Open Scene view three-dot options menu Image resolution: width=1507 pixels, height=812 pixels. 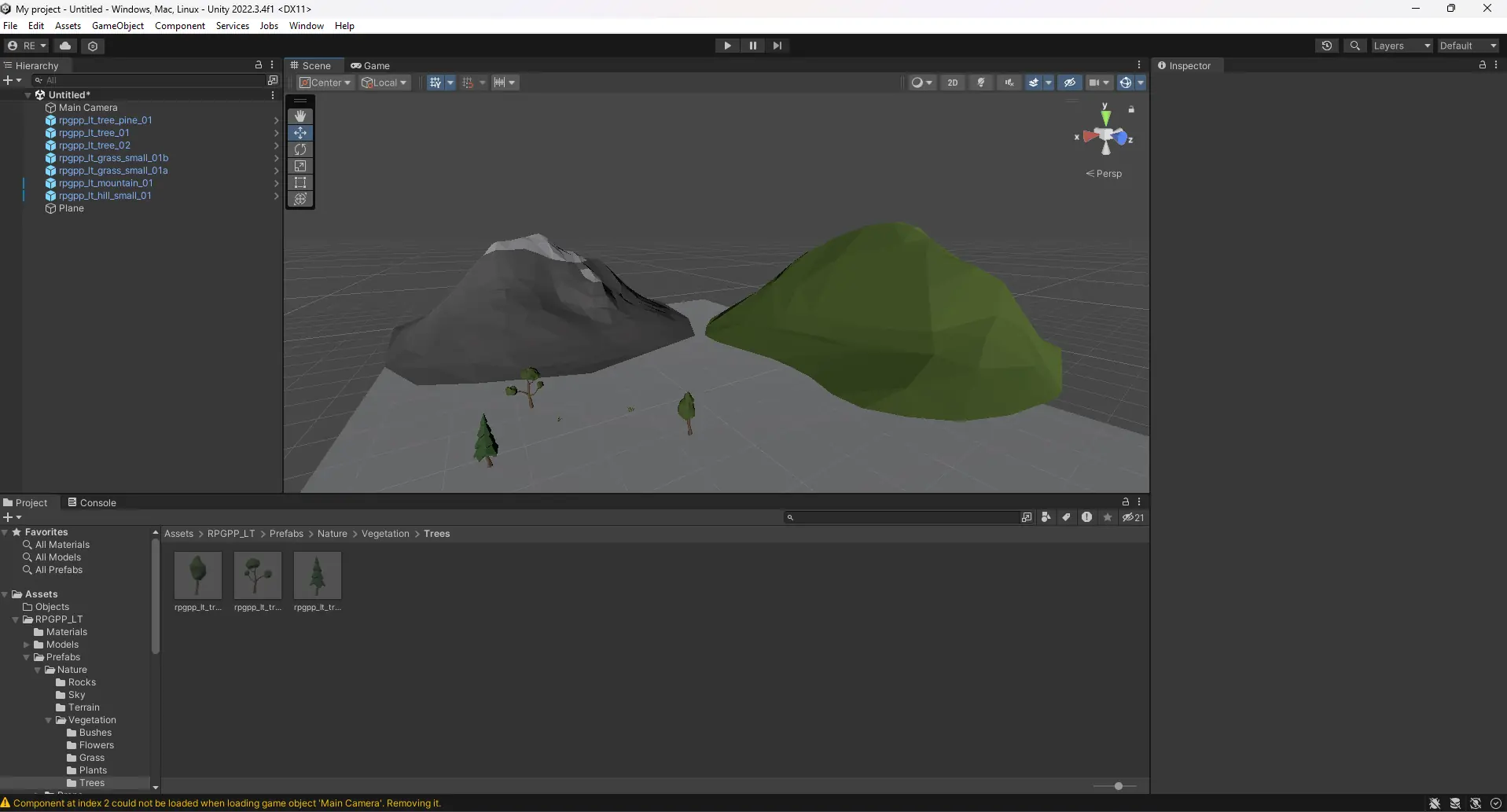pyautogui.click(x=1139, y=65)
